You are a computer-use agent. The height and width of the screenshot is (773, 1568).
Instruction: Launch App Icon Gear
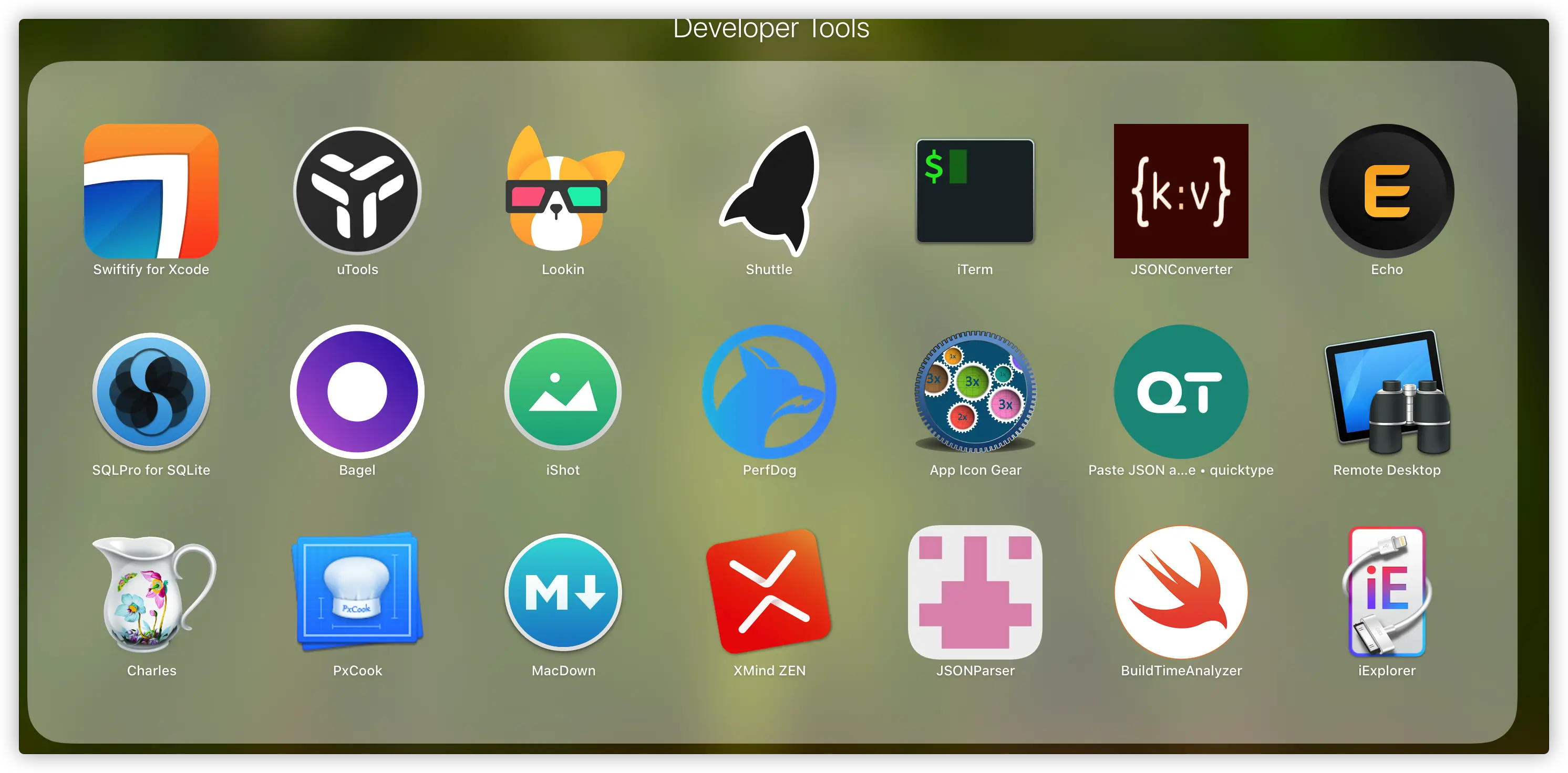[975, 392]
